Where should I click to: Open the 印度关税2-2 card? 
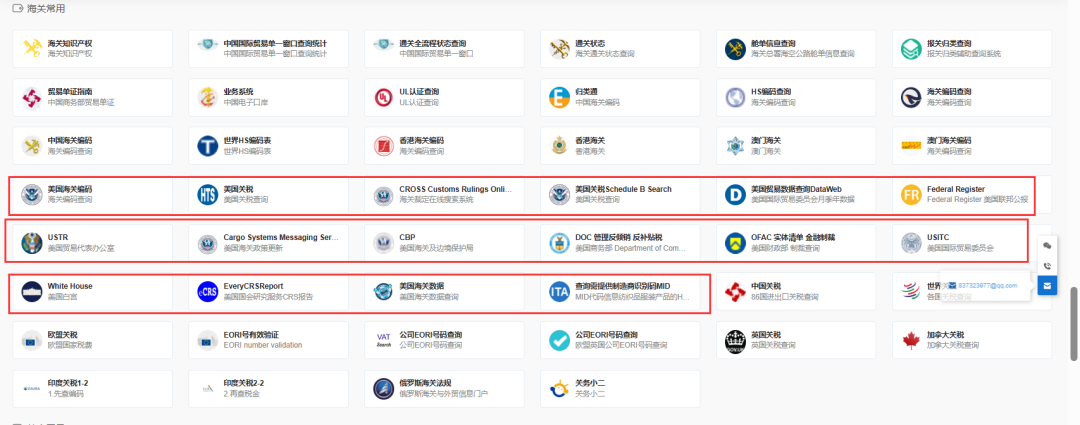click(269, 389)
